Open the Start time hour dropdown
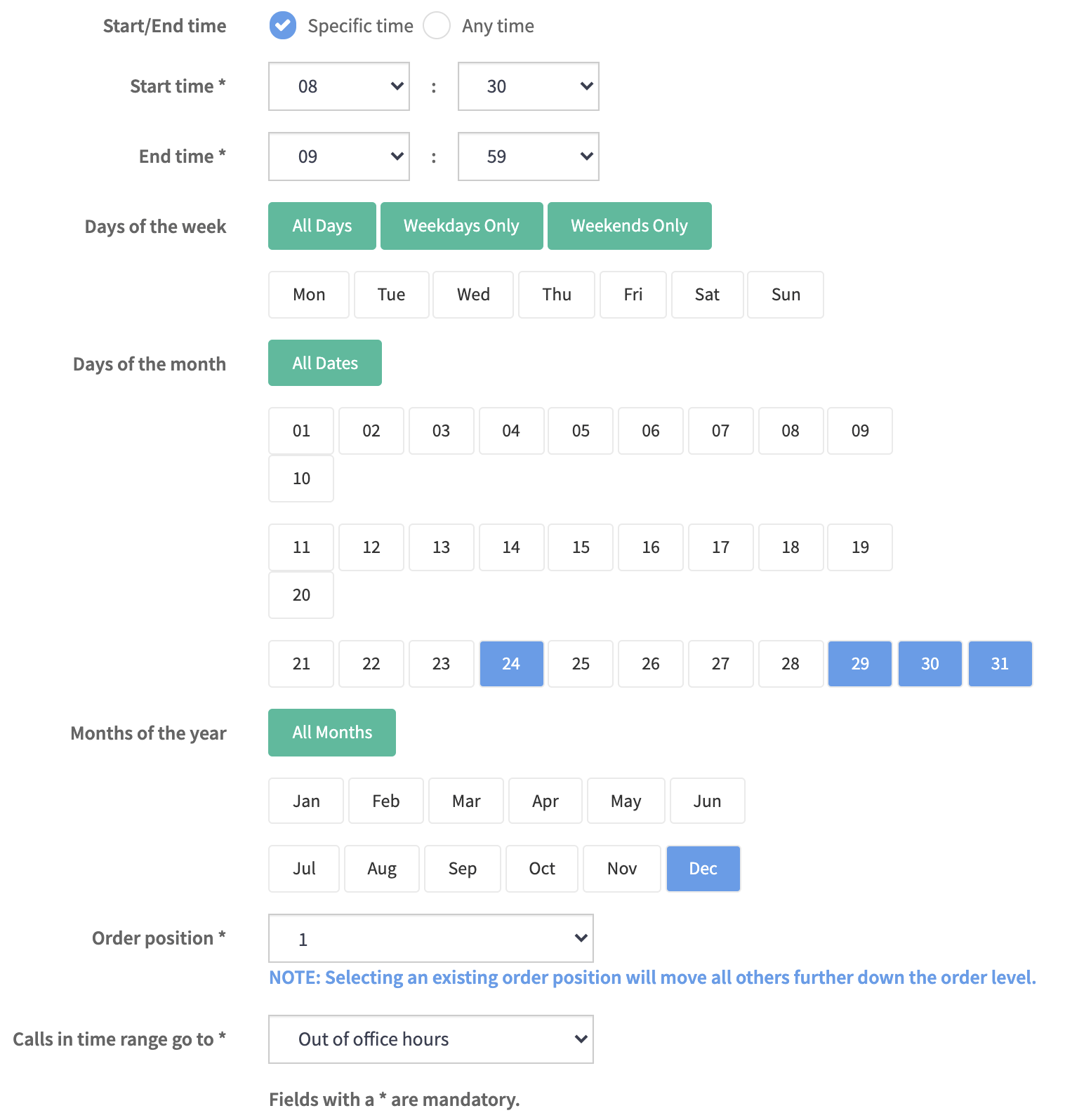This screenshot has height=1120, width=1091. tap(338, 86)
